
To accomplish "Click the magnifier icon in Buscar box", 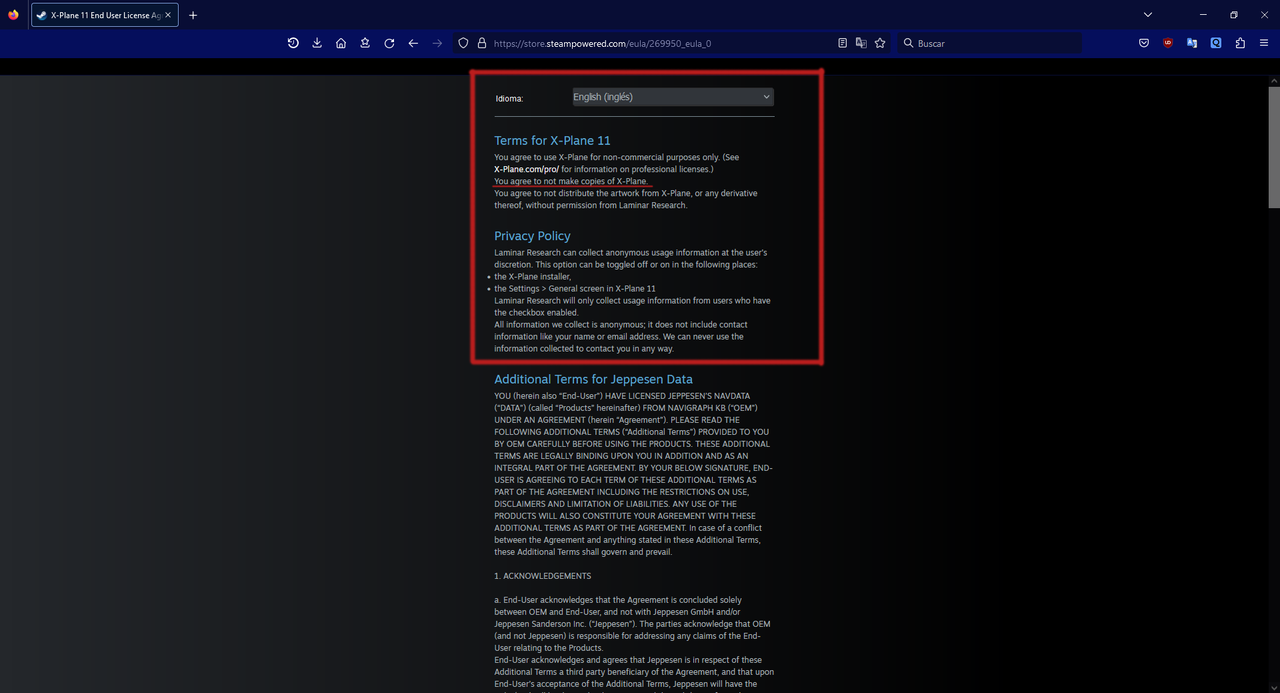I will [908, 43].
